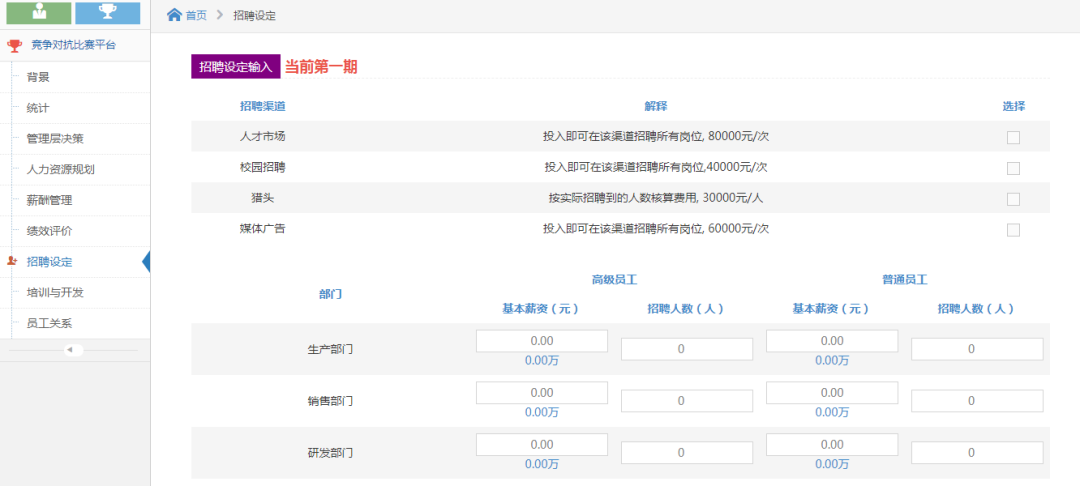The image size is (1080, 486).
Task: Click 销售部门 ordinary employee headcount field
Action: (x=976, y=401)
